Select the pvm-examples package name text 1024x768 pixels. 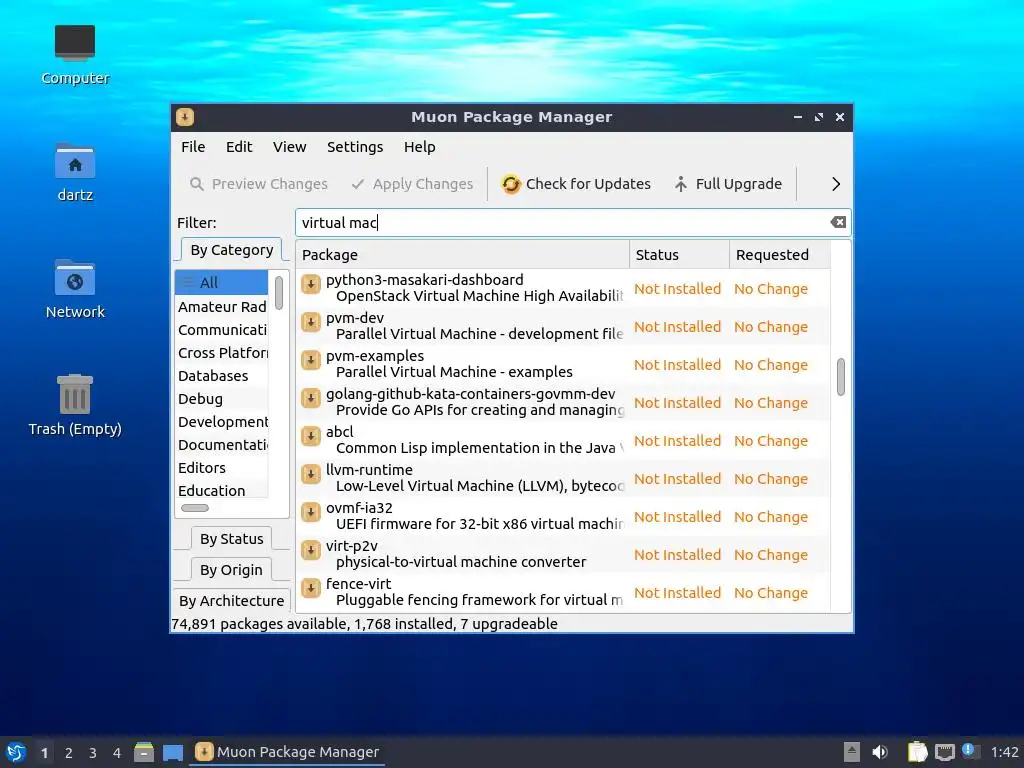pos(375,356)
